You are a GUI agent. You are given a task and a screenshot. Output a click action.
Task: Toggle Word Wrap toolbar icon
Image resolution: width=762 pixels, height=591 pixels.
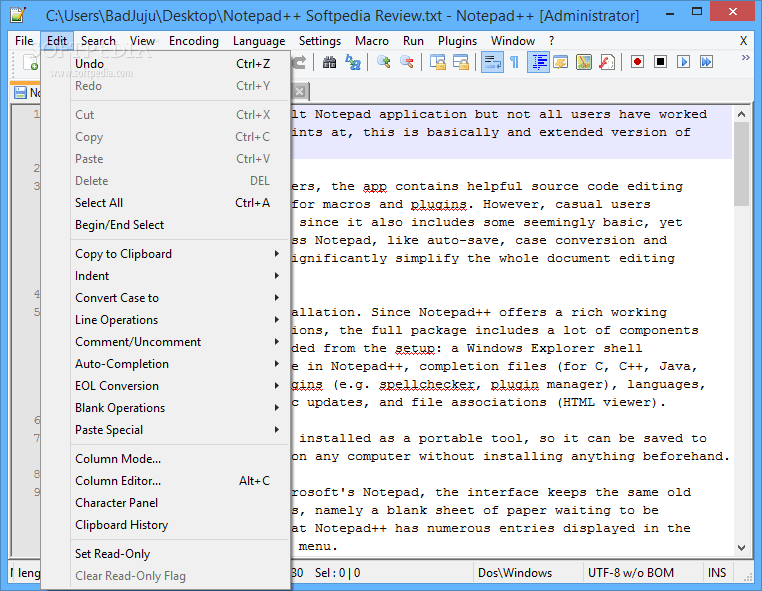click(x=492, y=62)
